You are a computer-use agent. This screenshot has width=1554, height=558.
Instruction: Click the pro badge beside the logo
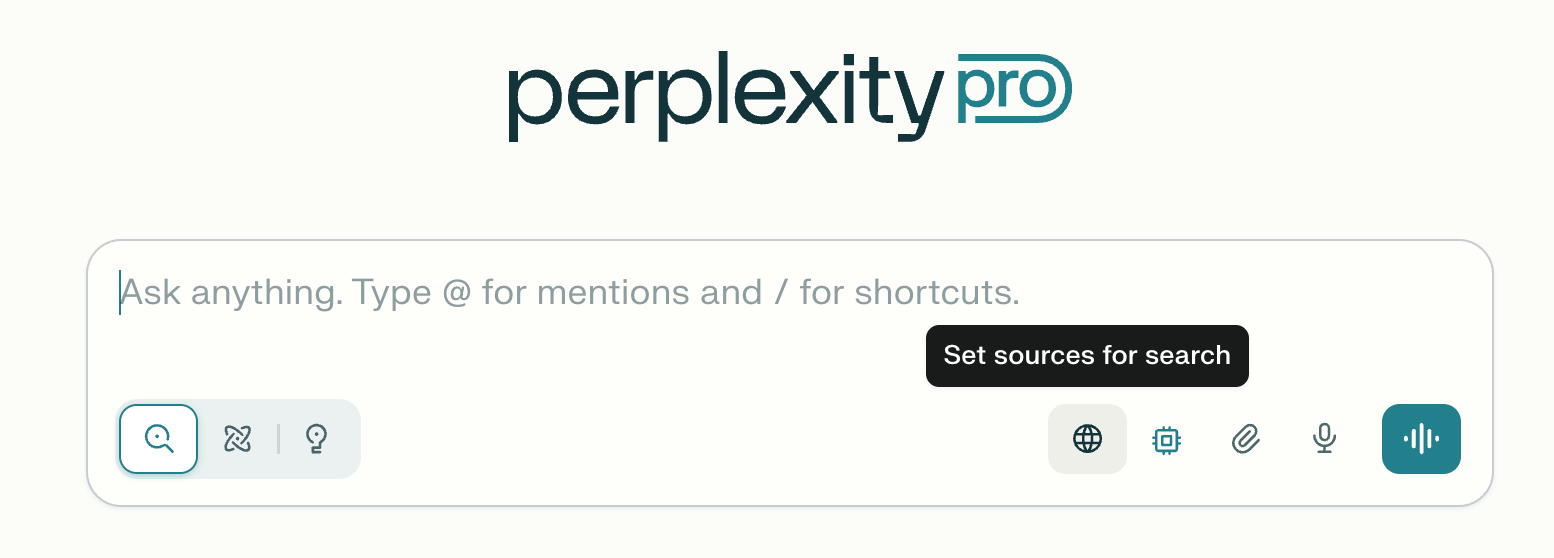1014,89
